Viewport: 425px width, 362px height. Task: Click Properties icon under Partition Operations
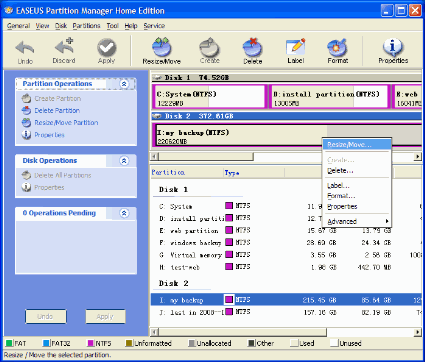pos(26,135)
